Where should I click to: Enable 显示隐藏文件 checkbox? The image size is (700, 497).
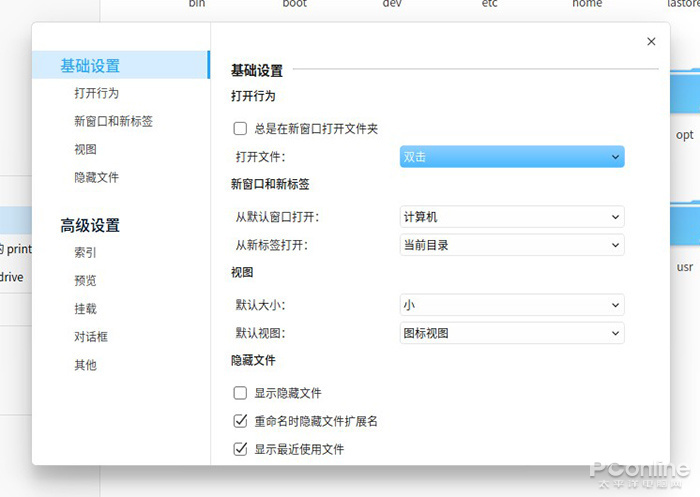[240, 393]
